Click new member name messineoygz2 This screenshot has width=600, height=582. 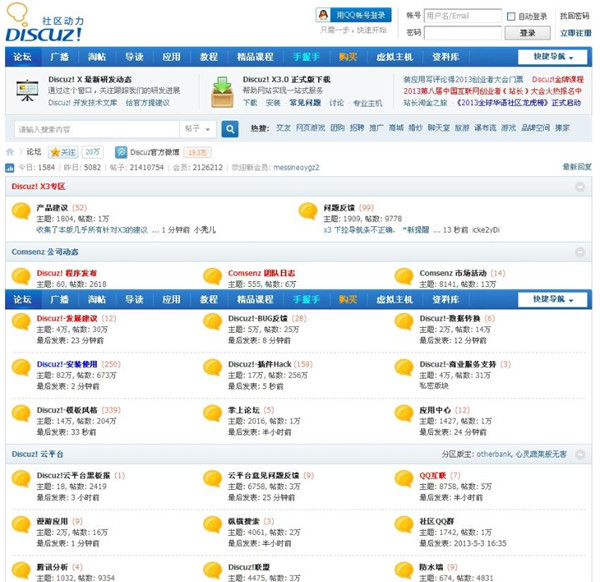[296, 168]
